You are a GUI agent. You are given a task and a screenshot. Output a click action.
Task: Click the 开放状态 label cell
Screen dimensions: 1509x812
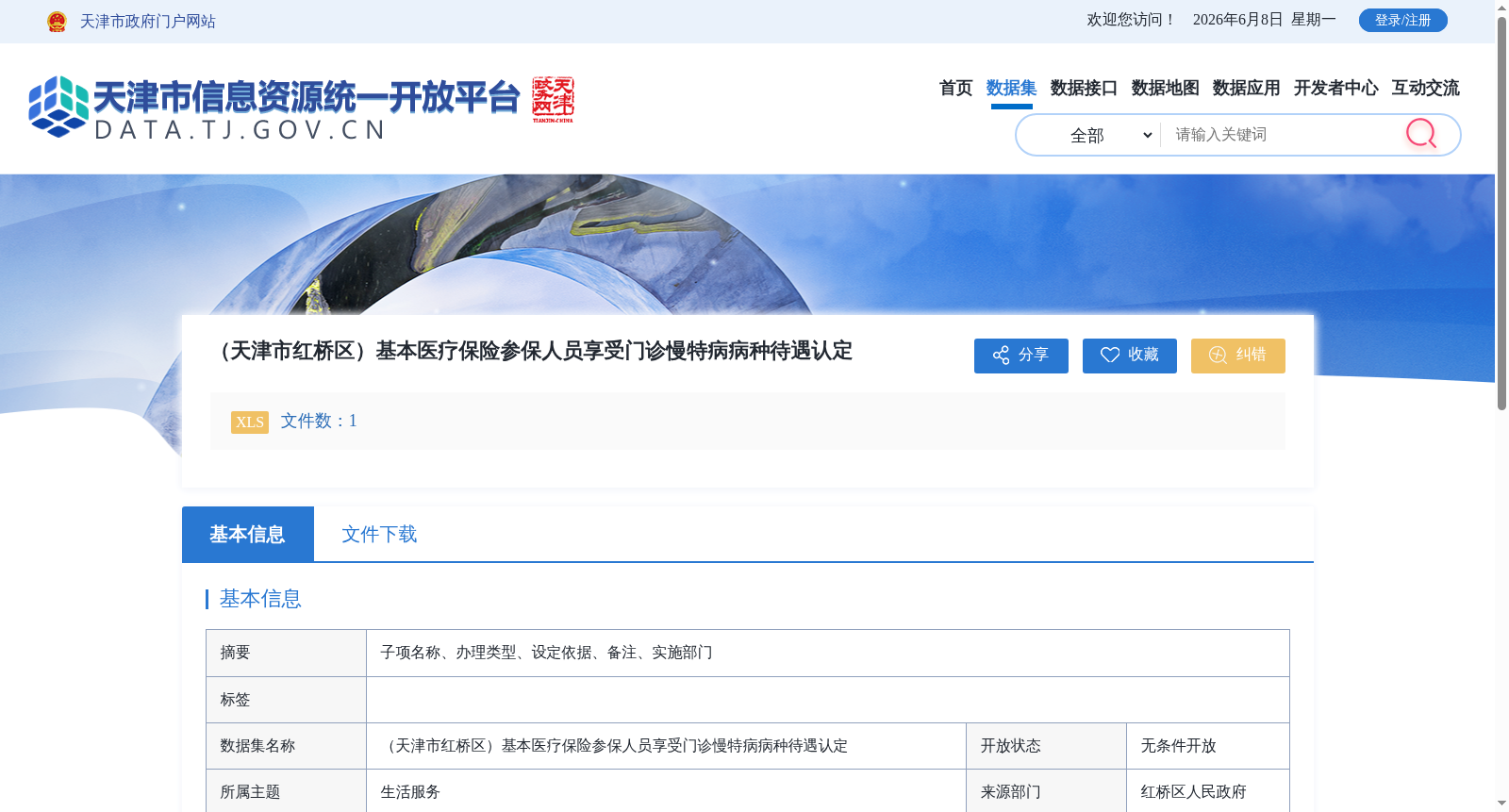[x=1046, y=746]
